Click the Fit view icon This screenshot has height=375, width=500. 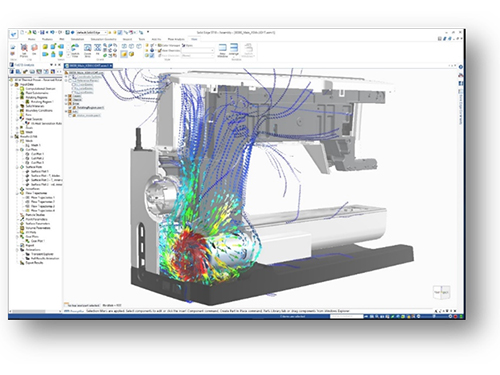click(x=98, y=49)
